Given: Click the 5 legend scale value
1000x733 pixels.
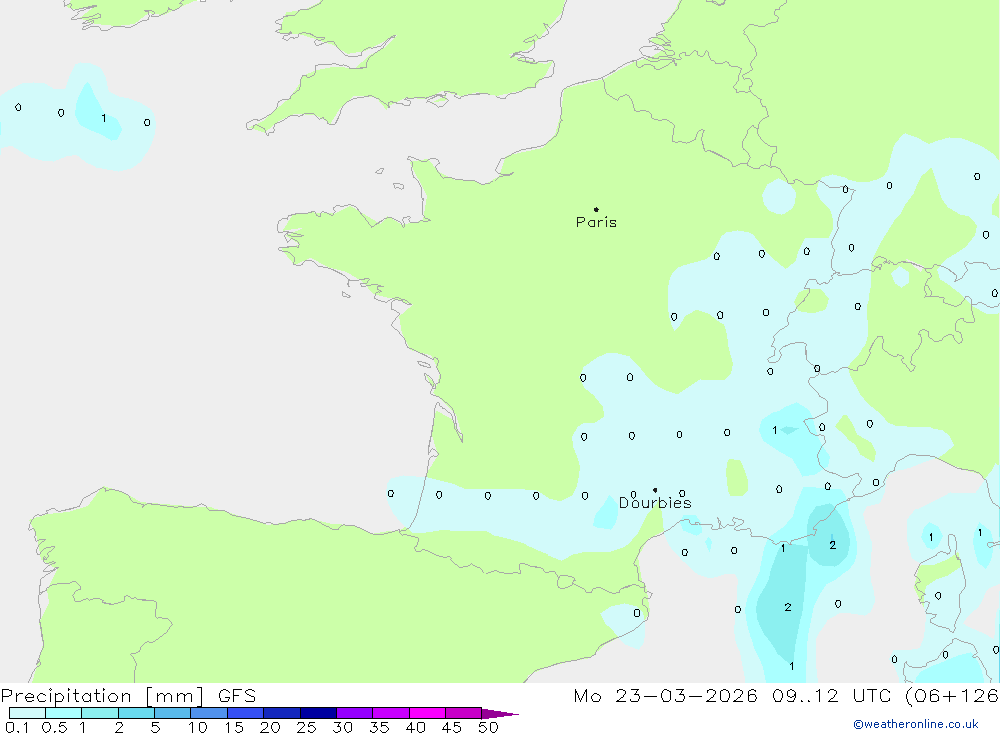Looking at the screenshot, I should (x=156, y=727).
